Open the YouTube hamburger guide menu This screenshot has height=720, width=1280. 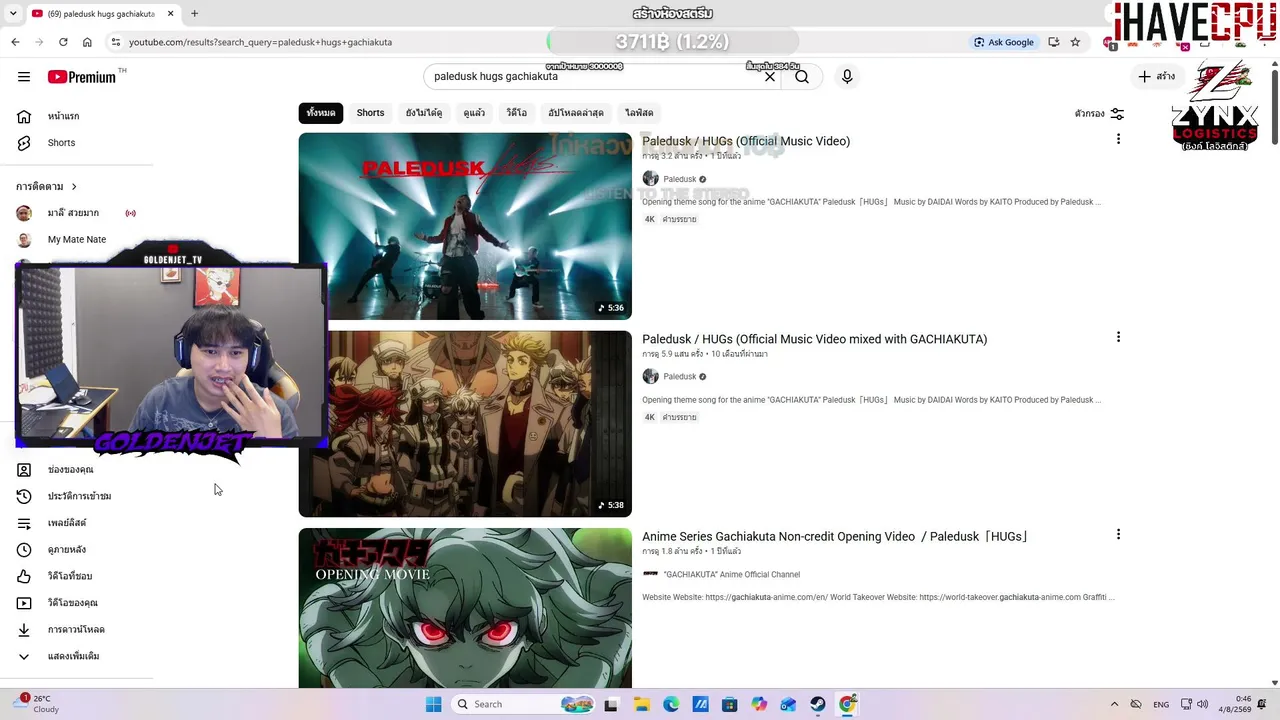click(24, 77)
